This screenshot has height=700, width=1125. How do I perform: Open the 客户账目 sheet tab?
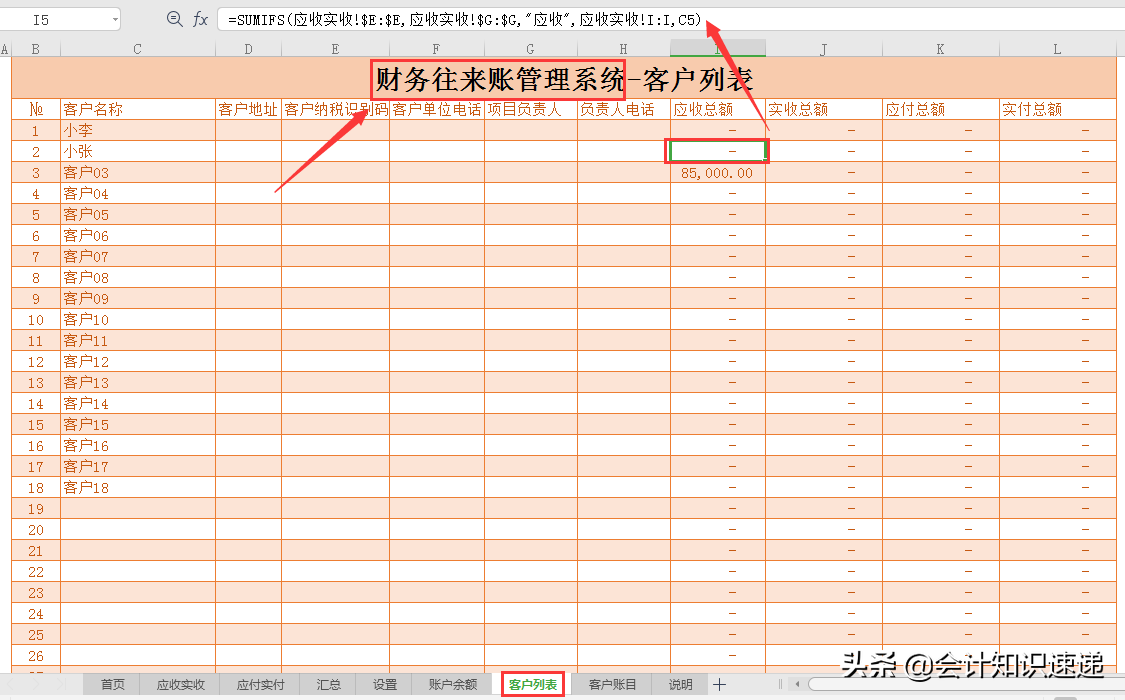click(610, 685)
